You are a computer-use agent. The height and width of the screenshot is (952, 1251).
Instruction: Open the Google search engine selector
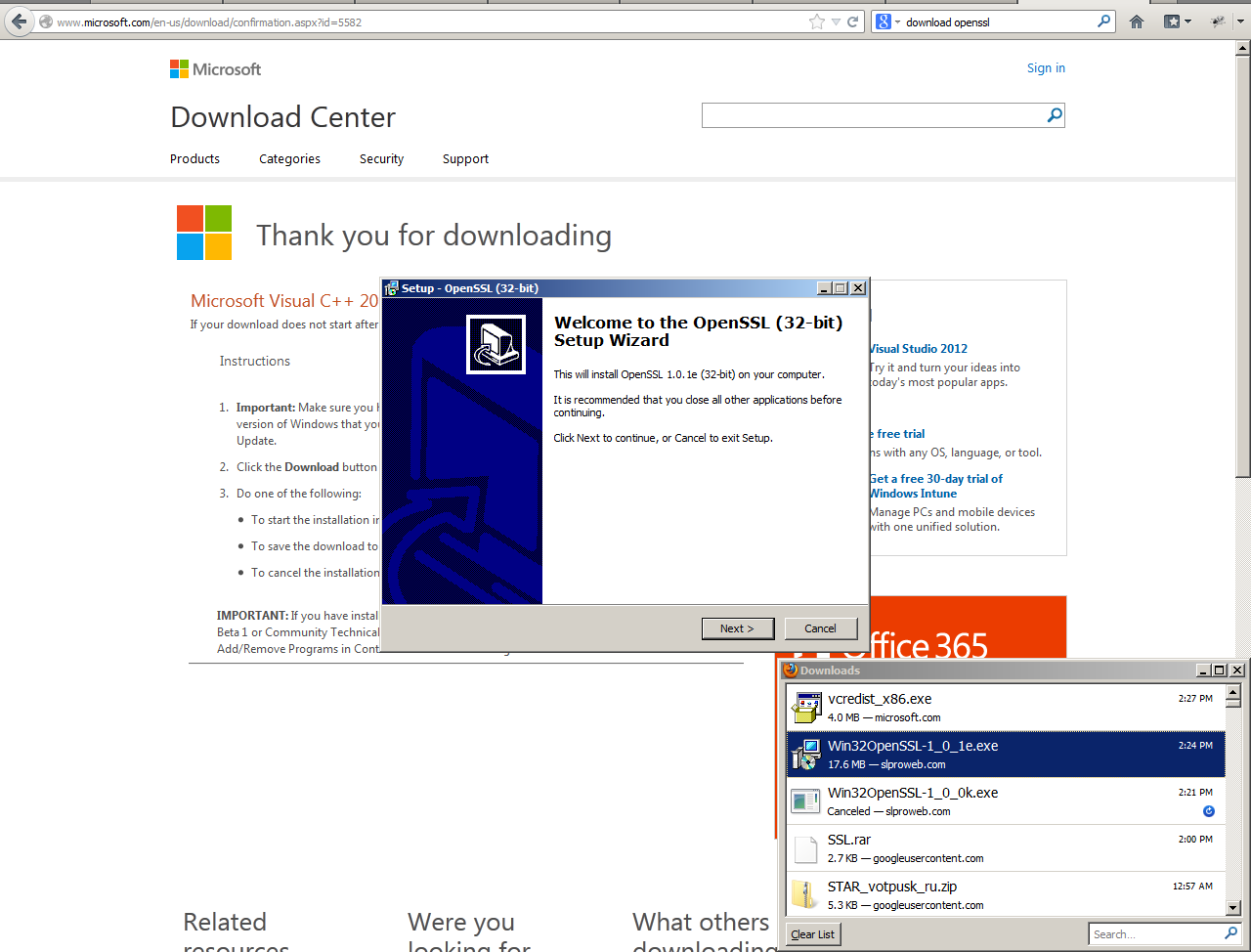(x=888, y=22)
